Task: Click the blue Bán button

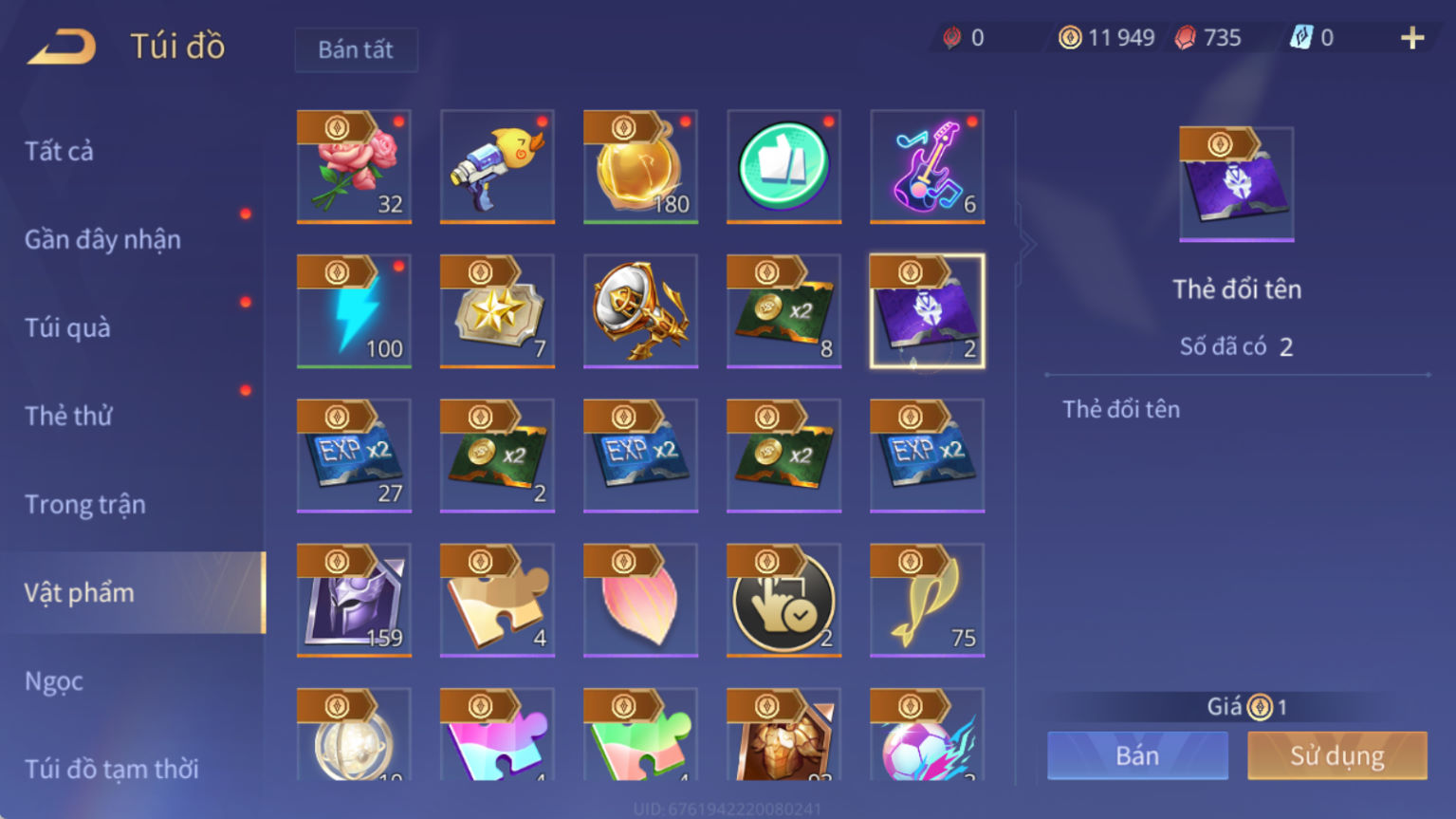Action: click(x=1137, y=755)
